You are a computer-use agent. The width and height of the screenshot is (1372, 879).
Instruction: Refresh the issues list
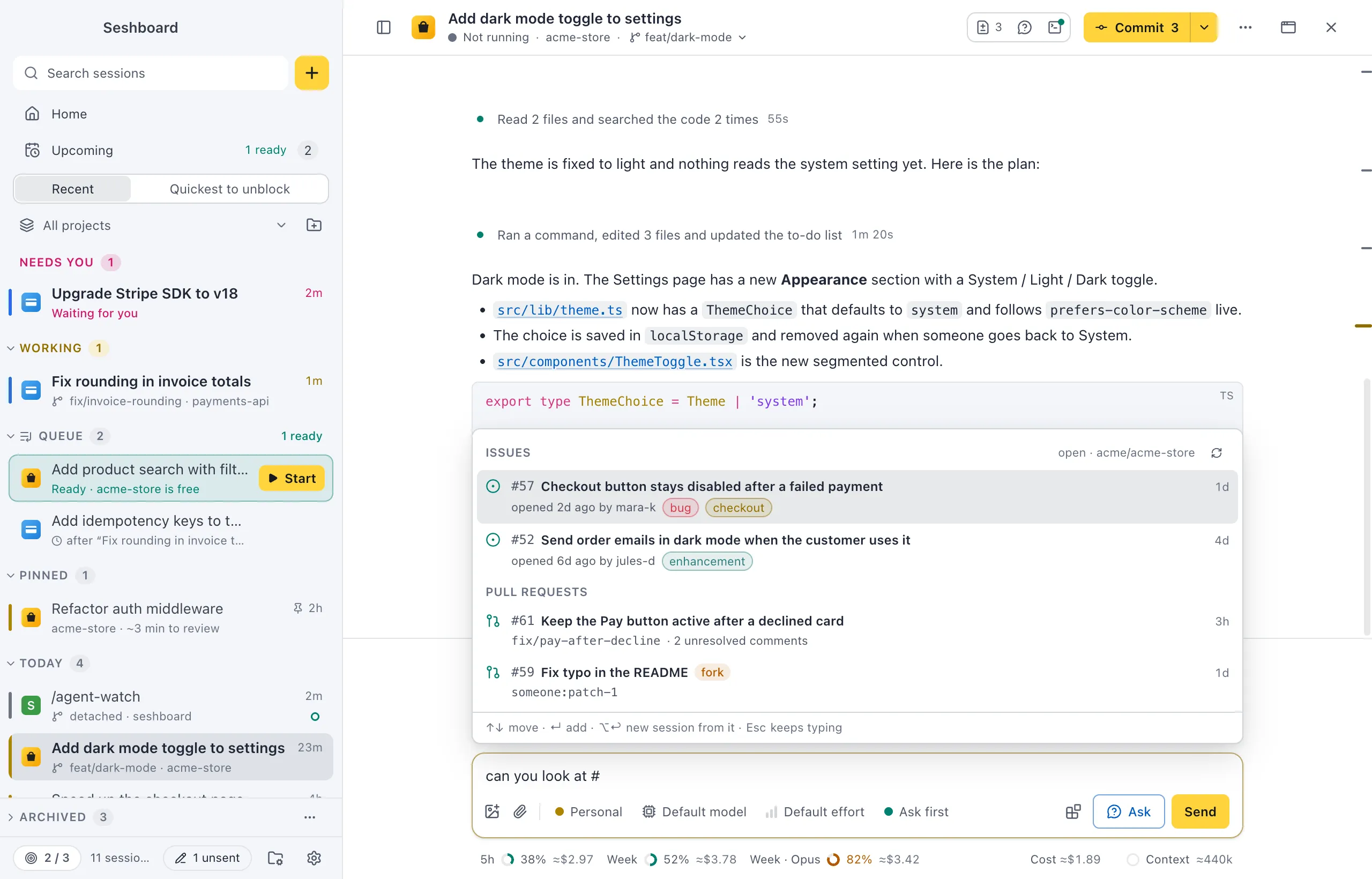(1217, 452)
